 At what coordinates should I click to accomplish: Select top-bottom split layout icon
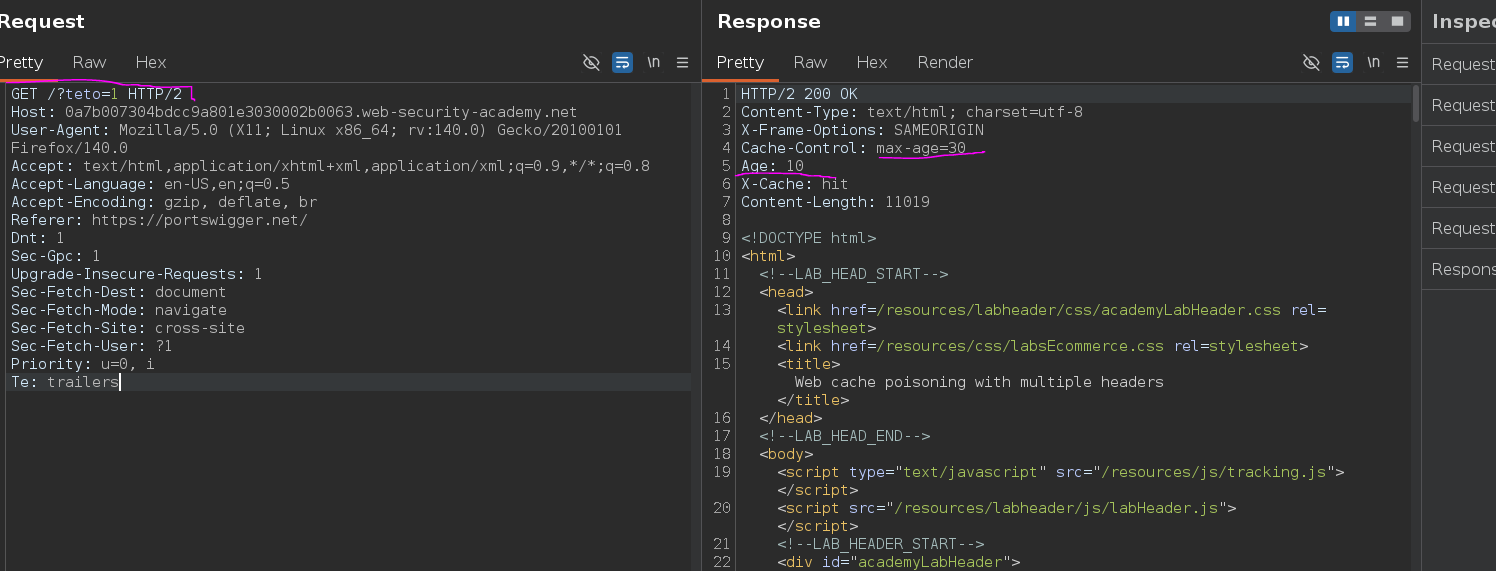coord(1370,21)
